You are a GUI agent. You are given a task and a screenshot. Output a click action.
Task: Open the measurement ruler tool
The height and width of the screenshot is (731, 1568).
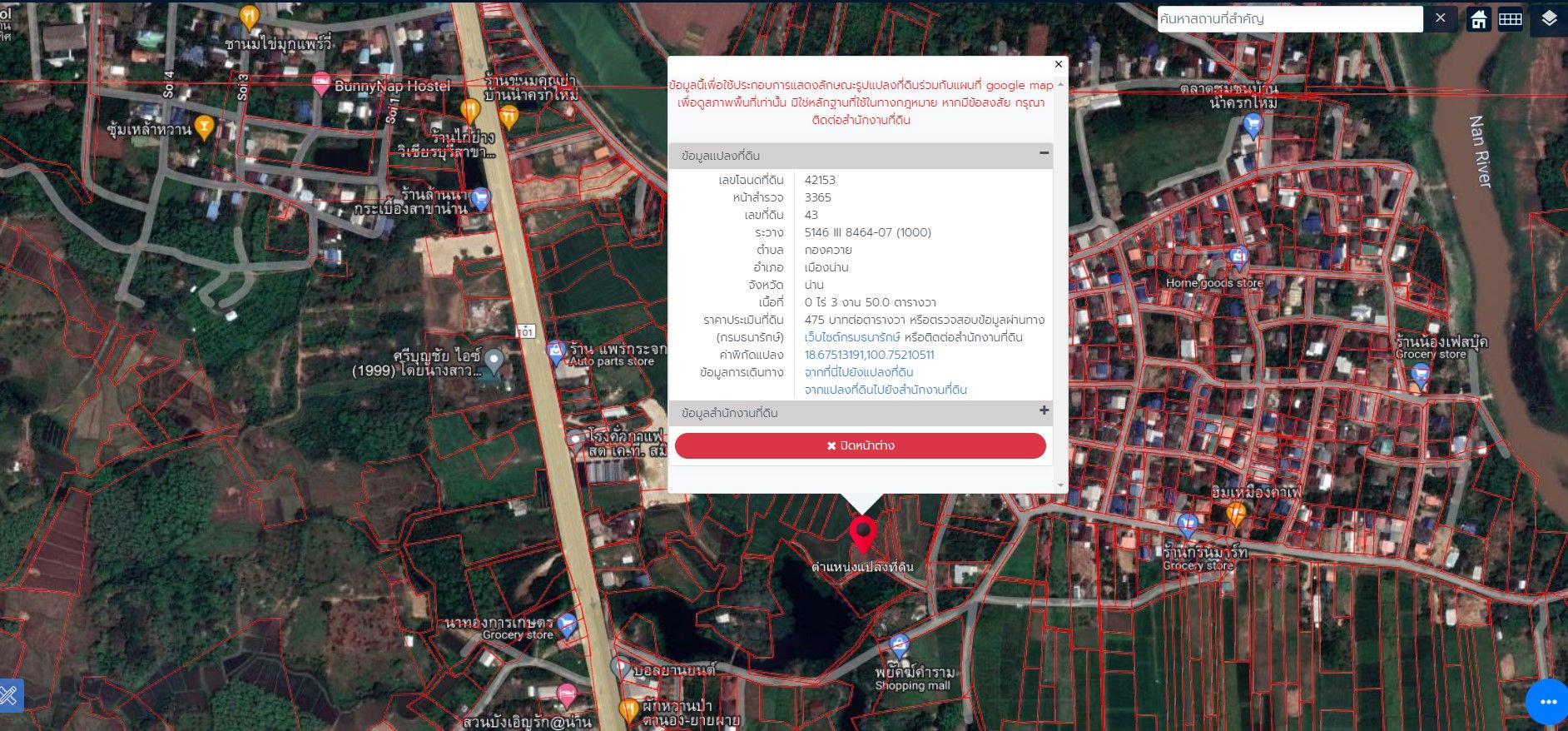[9, 694]
